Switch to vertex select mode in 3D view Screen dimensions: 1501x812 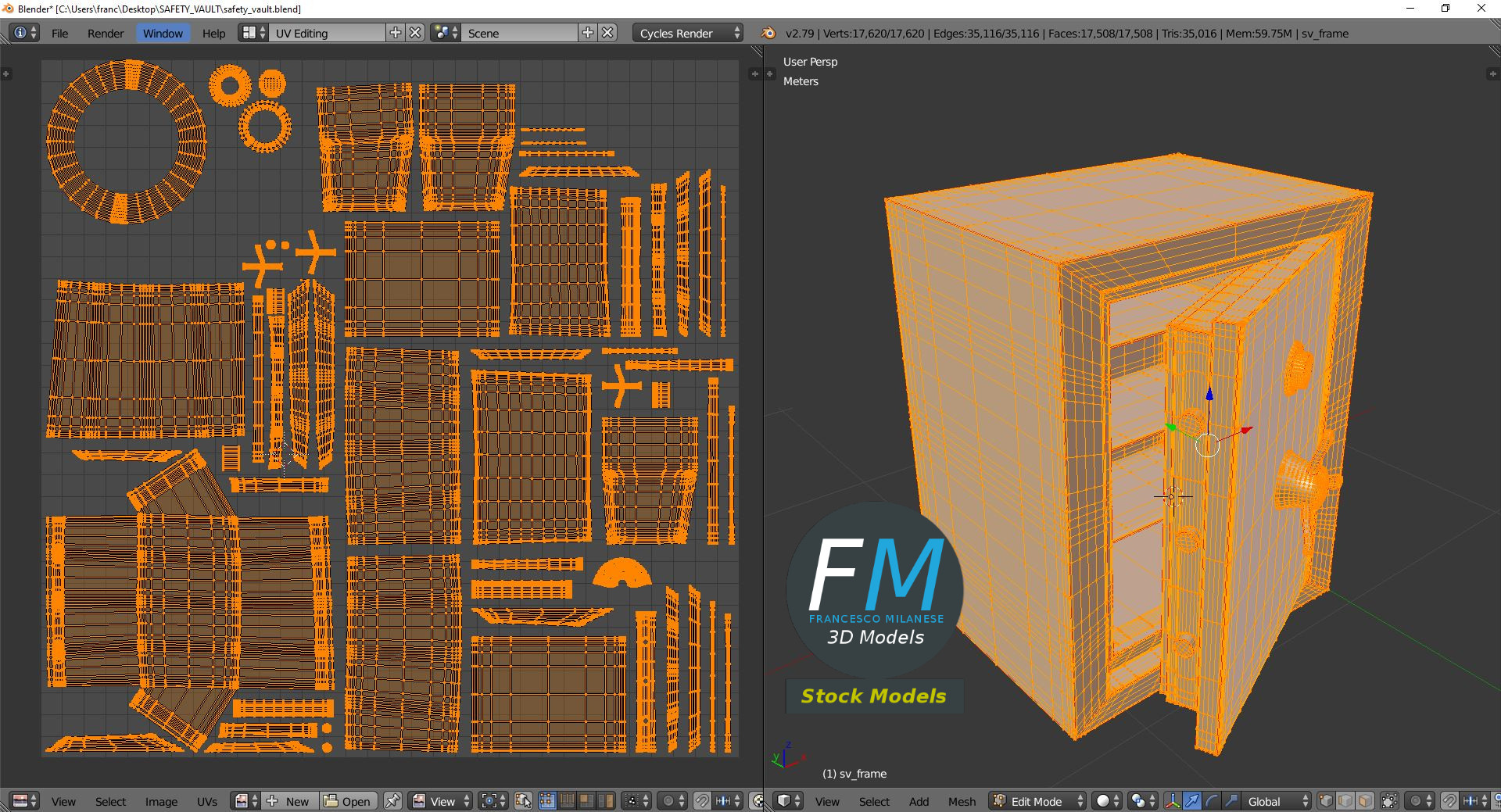(x=1326, y=801)
